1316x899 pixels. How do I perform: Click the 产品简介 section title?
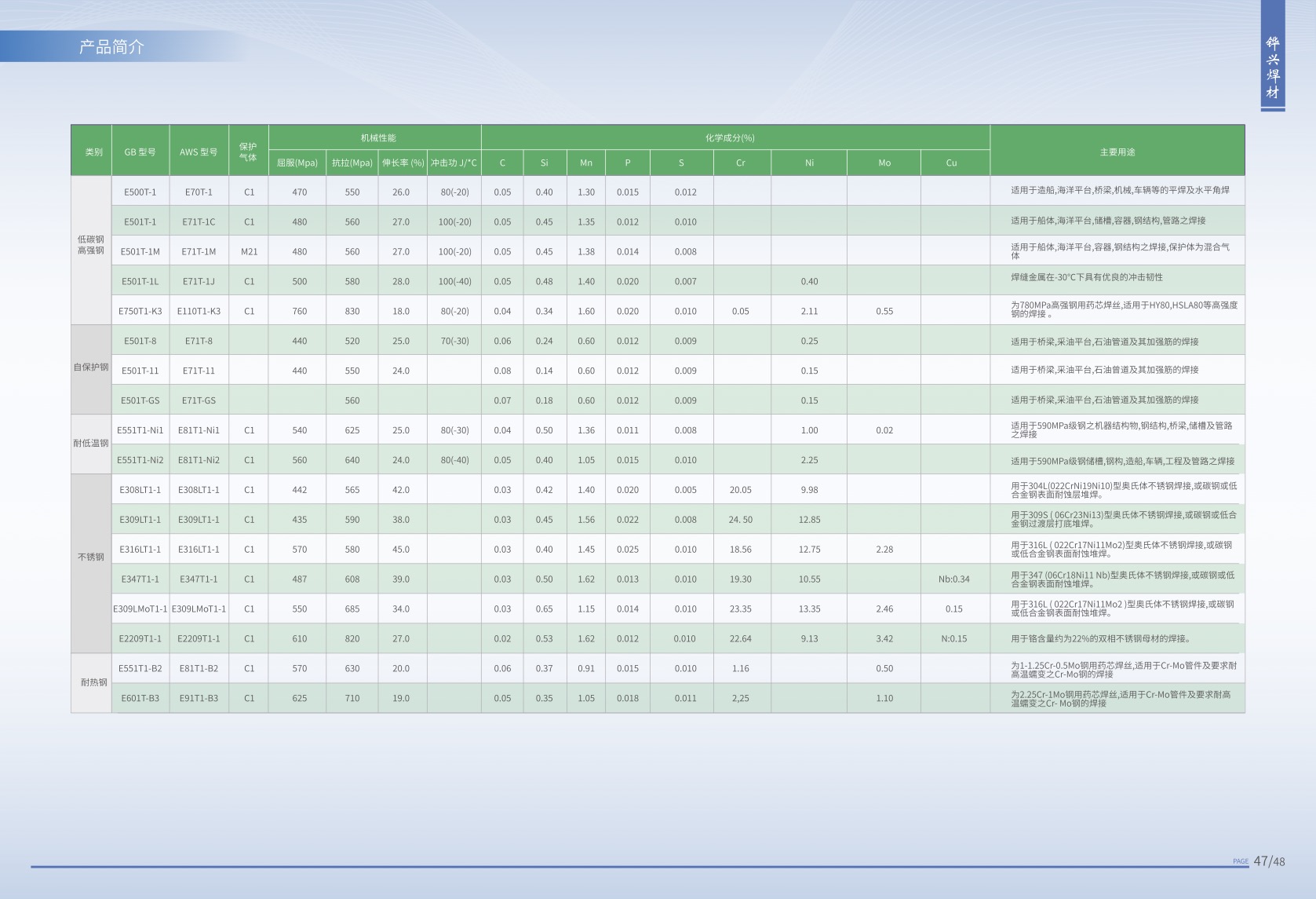(x=111, y=47)
